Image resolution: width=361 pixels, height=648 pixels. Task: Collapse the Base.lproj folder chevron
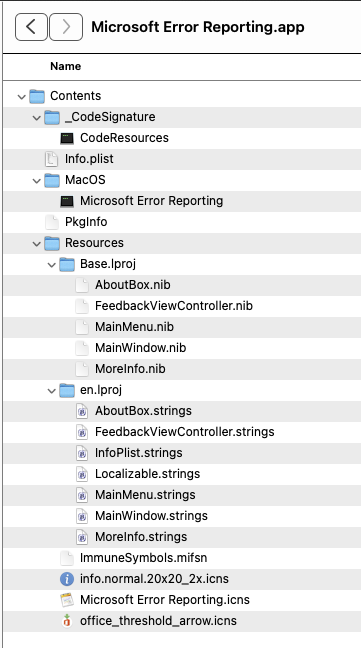[51, 264]
